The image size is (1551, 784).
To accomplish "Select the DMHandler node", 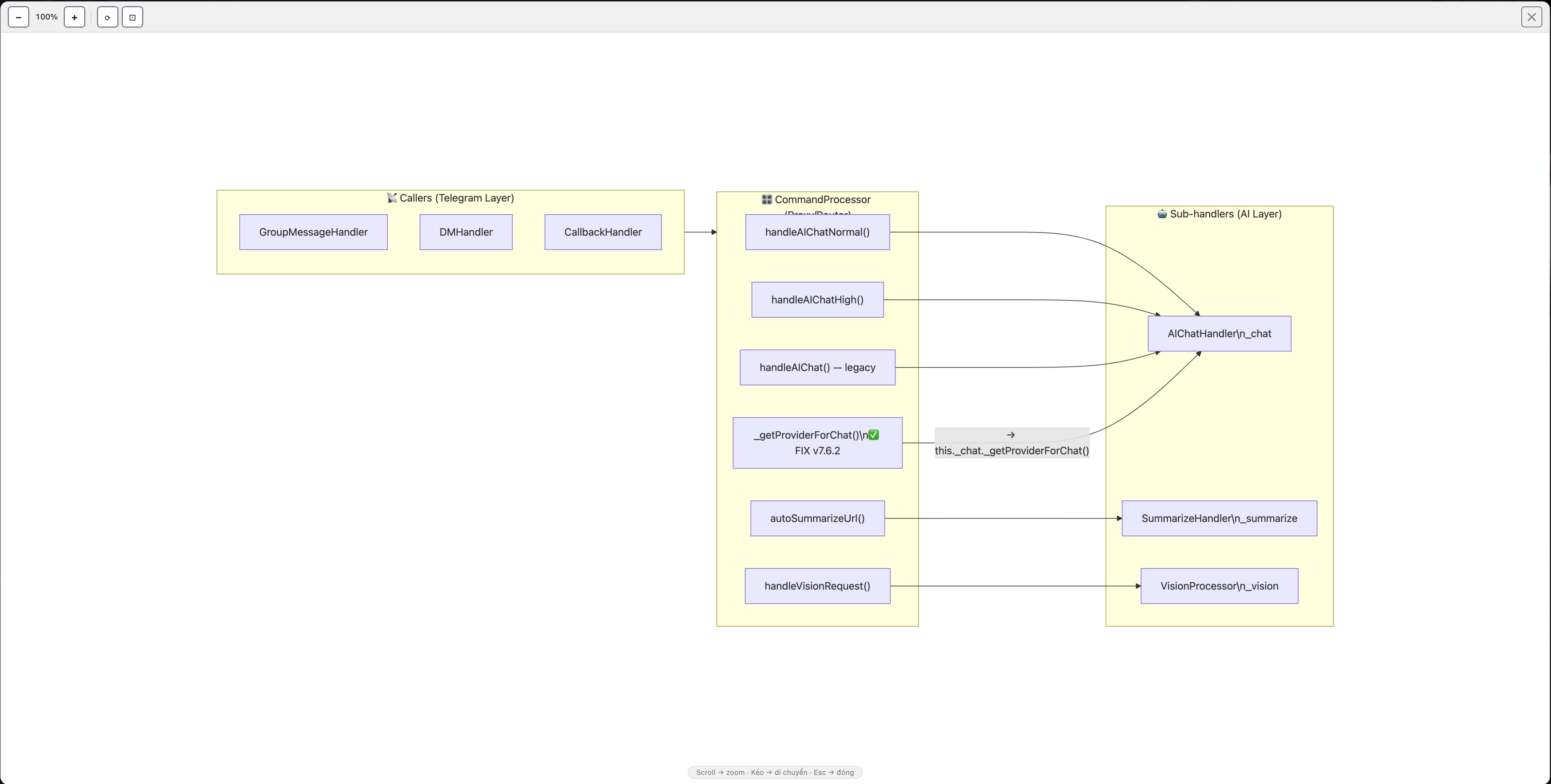I will [x=465, y=232].
